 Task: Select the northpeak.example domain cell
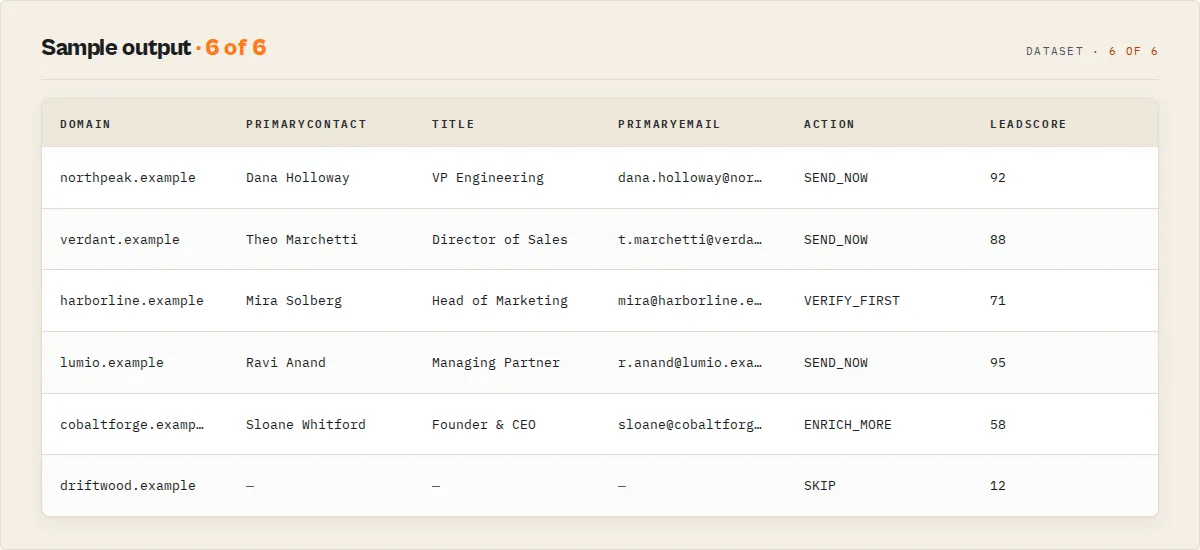pyautogui.click(x=128, y=178)
